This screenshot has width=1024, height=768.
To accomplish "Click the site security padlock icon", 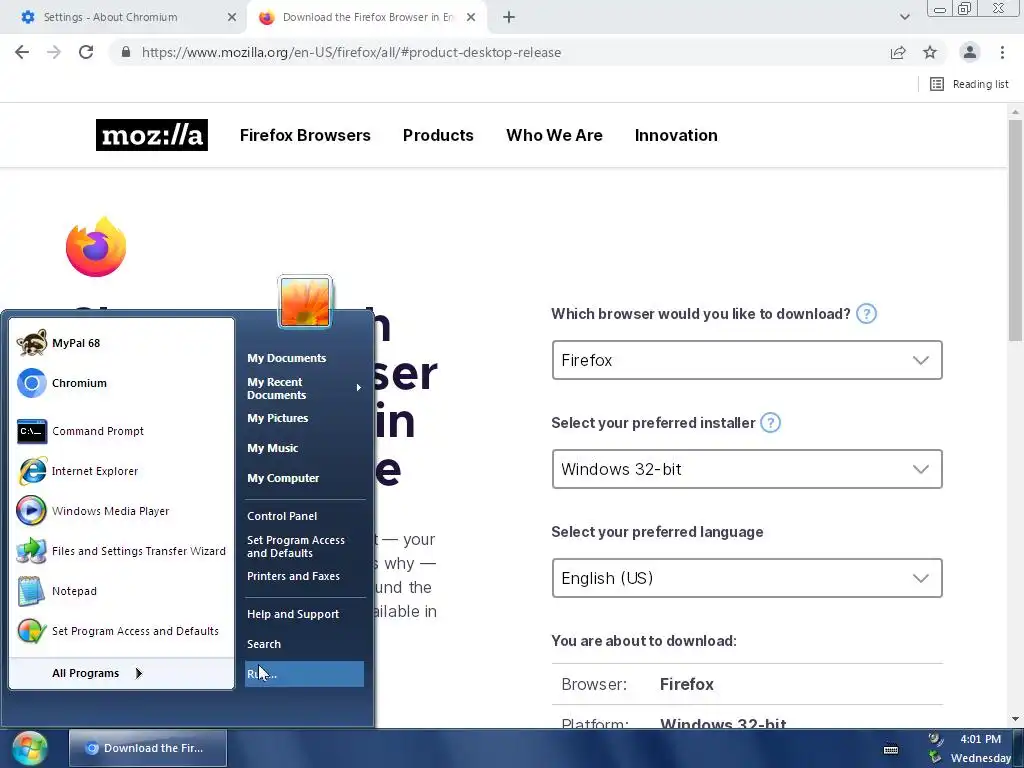I will pyautogui.click(x=126, y=52).
